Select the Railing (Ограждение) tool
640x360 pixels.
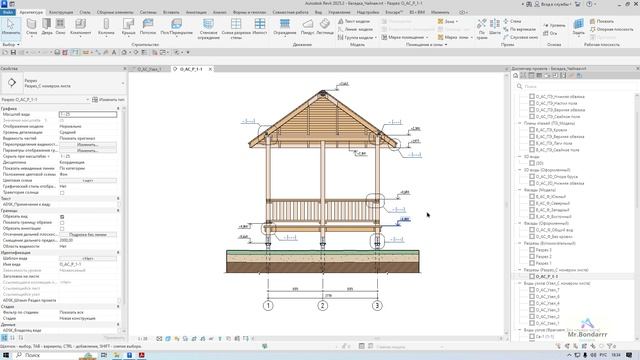285,27
